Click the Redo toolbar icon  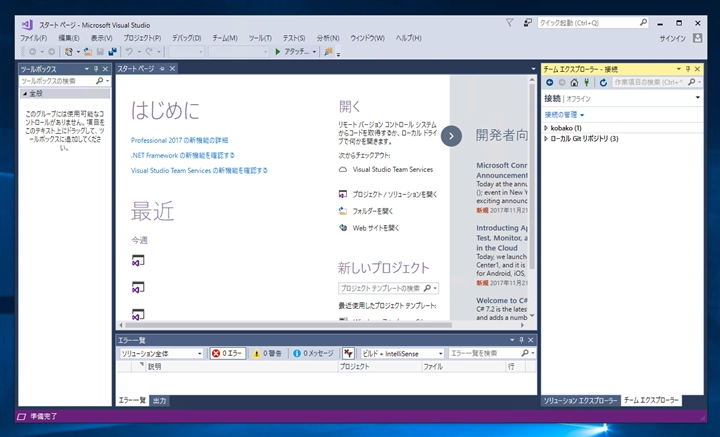[x=149, y=52]
